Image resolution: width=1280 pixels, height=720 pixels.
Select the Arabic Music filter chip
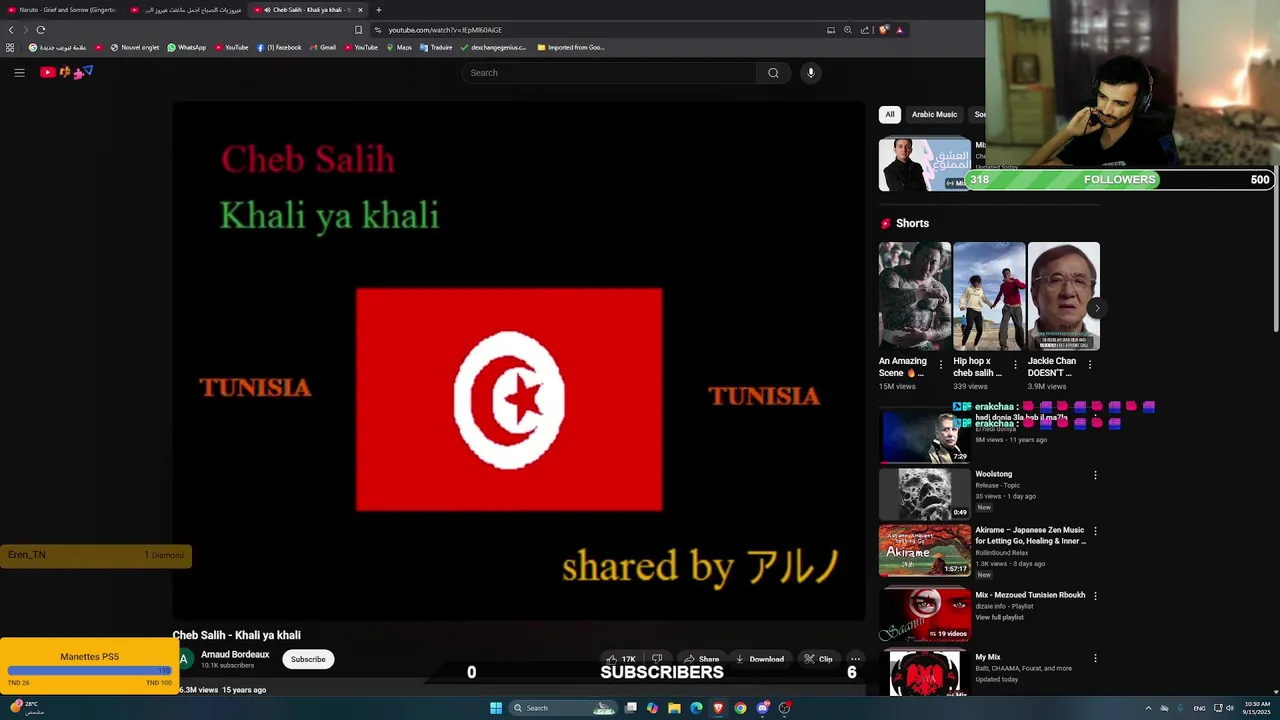(x=934, y=114)
